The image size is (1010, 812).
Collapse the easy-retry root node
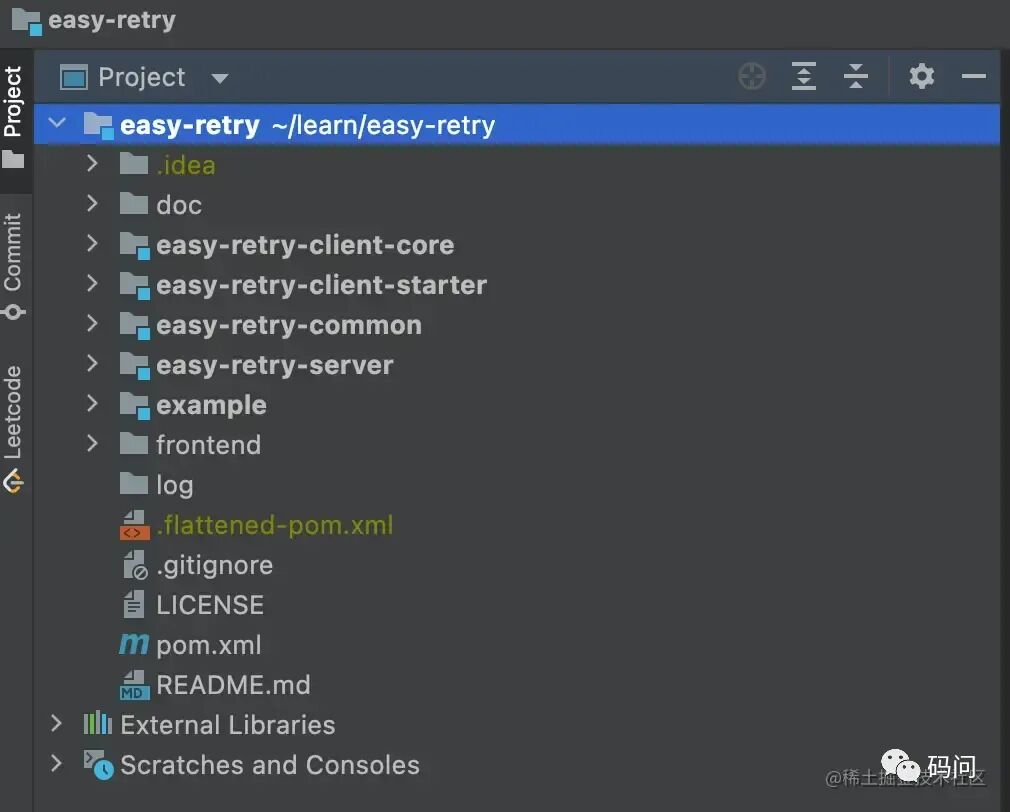[57, 122]
